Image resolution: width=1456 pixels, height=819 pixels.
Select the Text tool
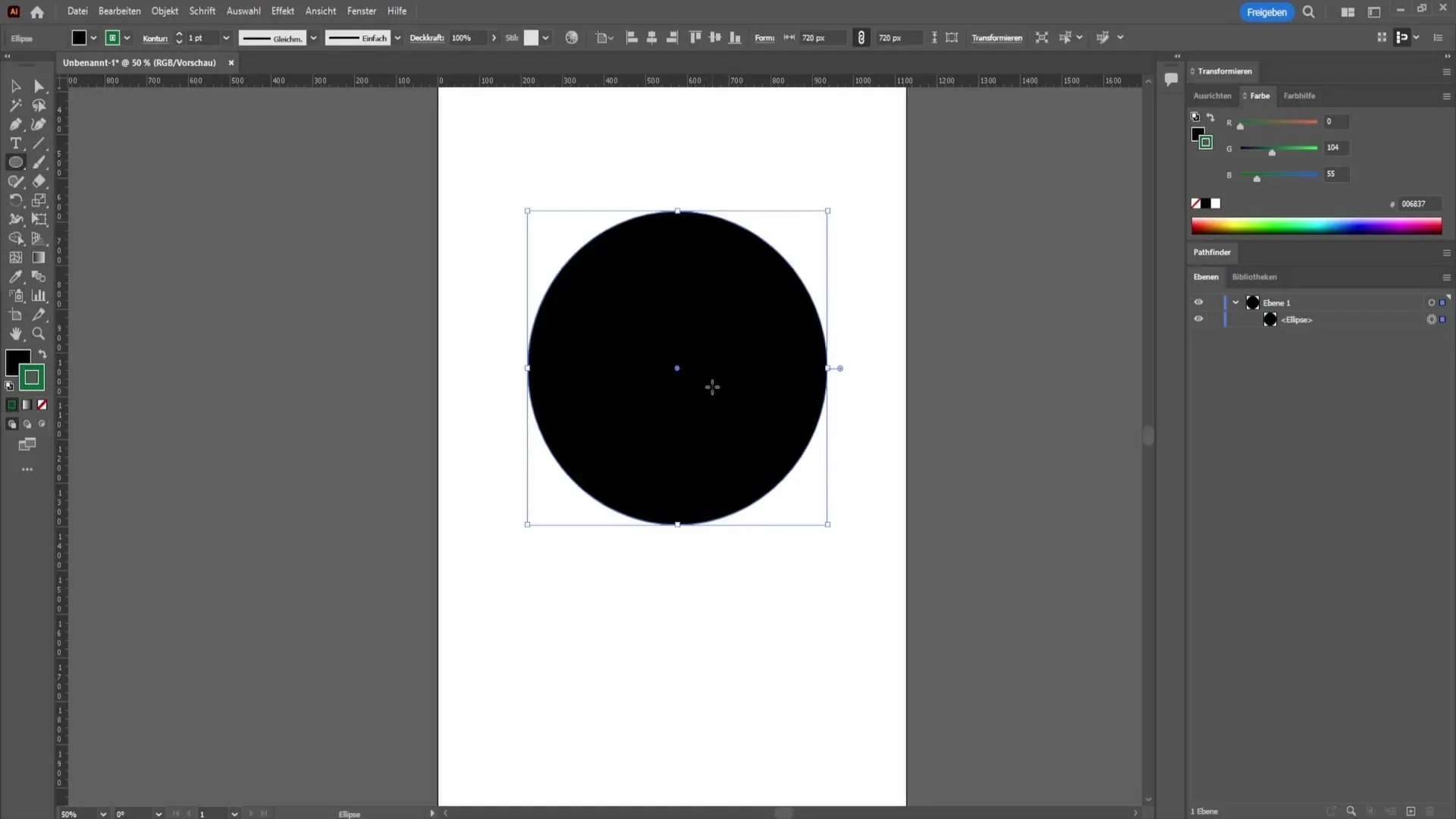(15, 143)
